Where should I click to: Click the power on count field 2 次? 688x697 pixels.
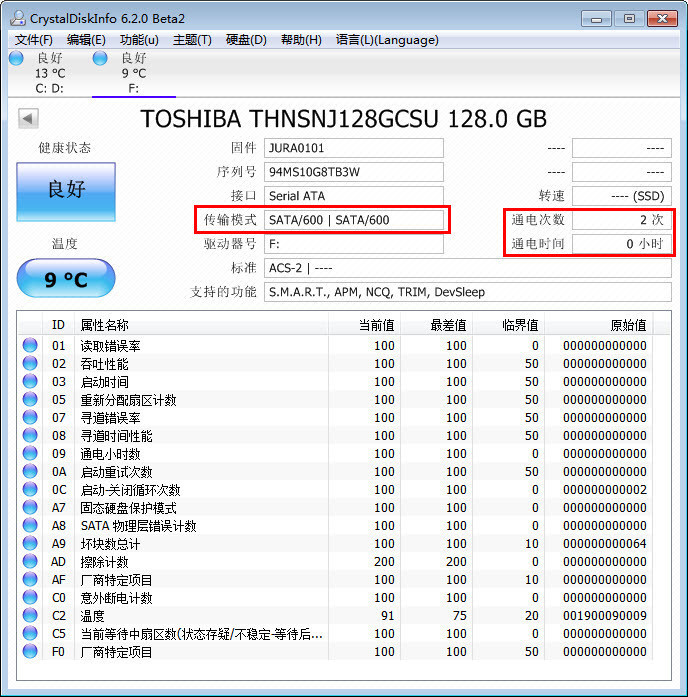coord(621,220)
